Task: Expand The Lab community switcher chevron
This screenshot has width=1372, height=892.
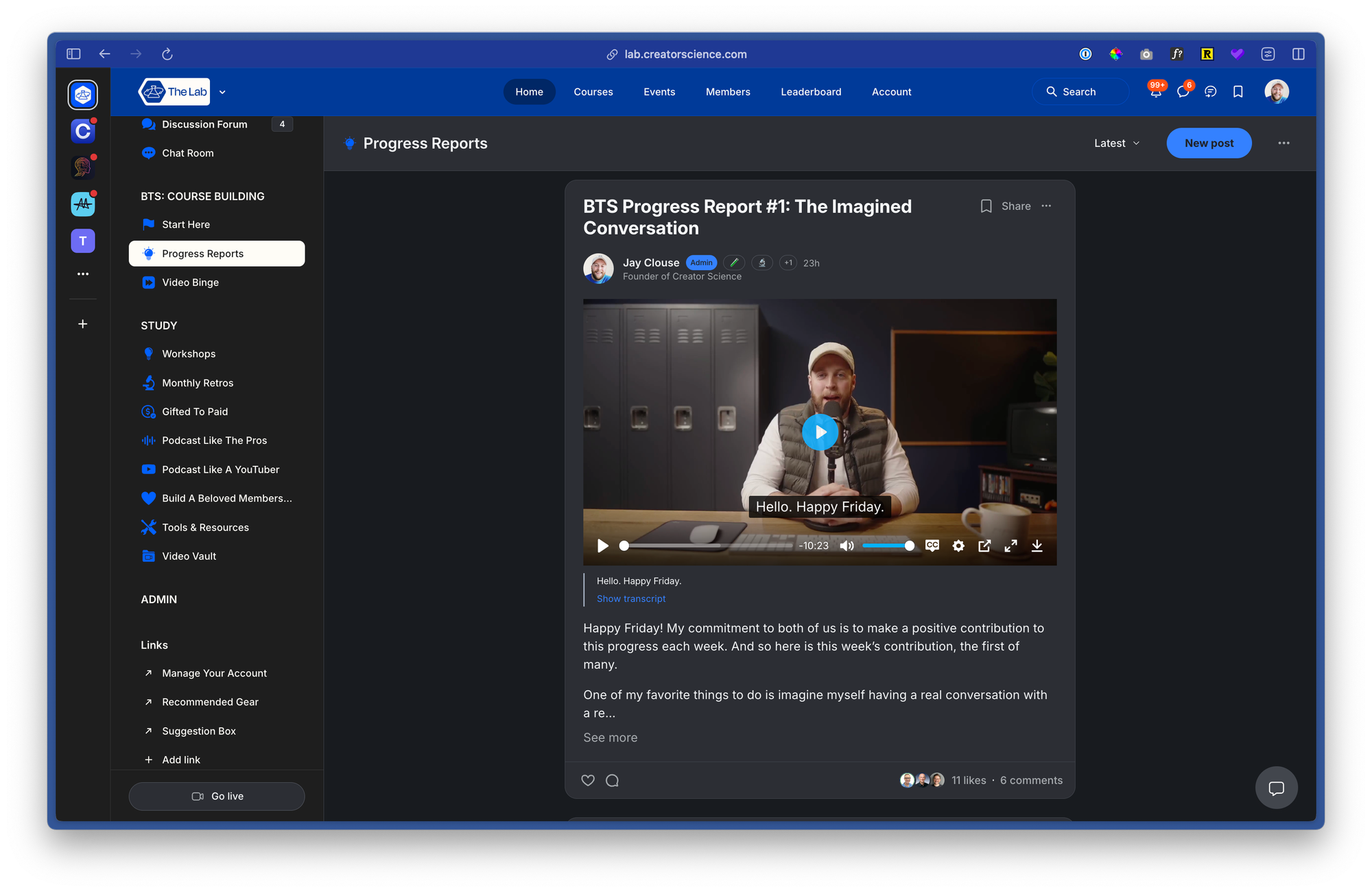Action: [222, 92]
